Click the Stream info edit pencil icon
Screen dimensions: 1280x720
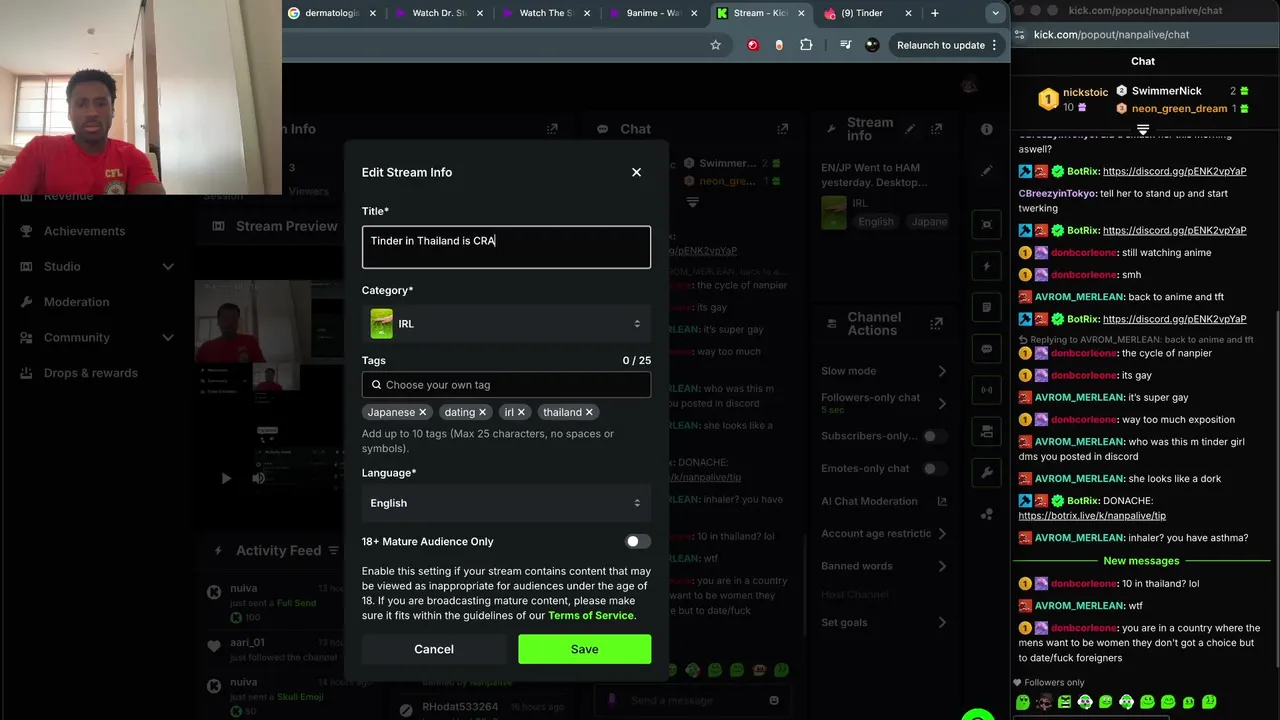[910, 129]
